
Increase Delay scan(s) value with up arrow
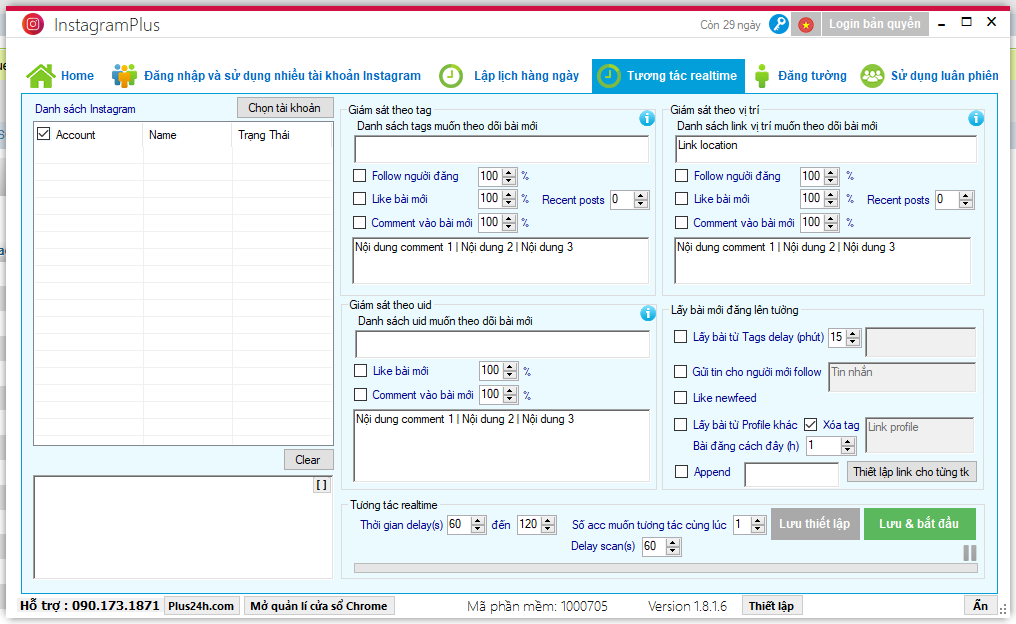674,543
